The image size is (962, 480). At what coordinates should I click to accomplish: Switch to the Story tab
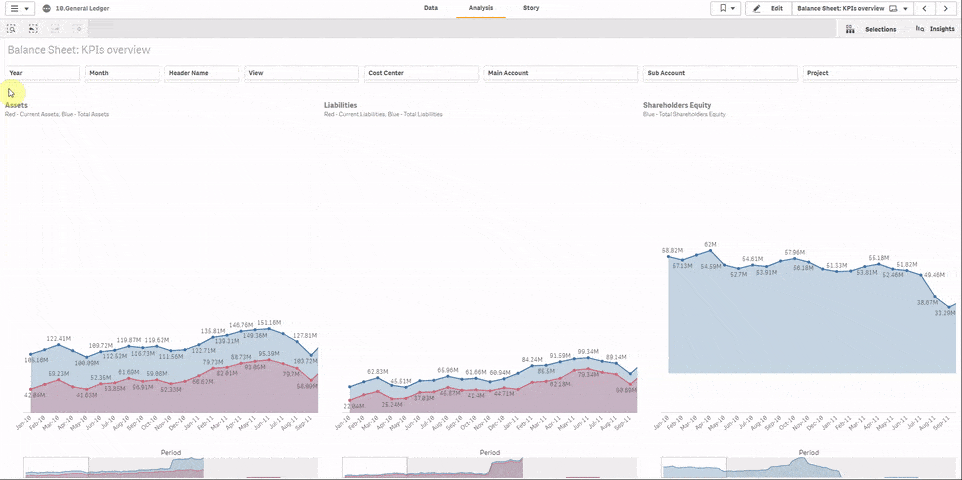[x=531, y=9]
